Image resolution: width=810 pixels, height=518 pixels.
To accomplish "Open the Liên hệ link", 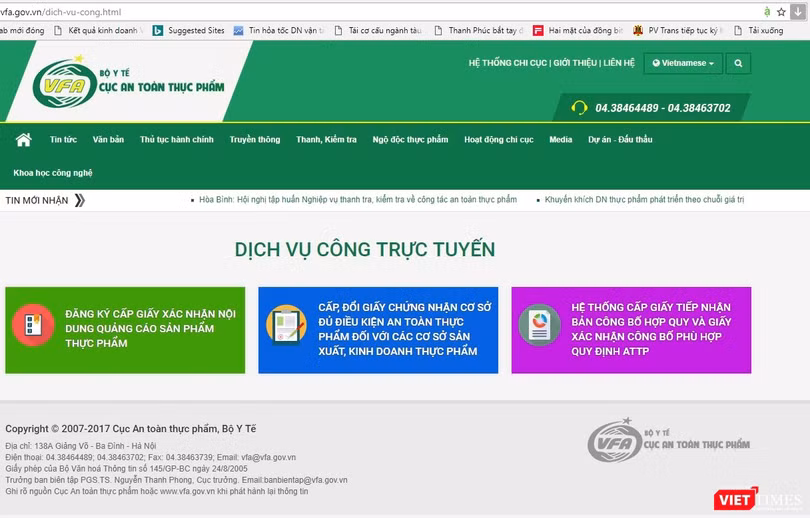I will pyautogui.click(x=619, y=63).
